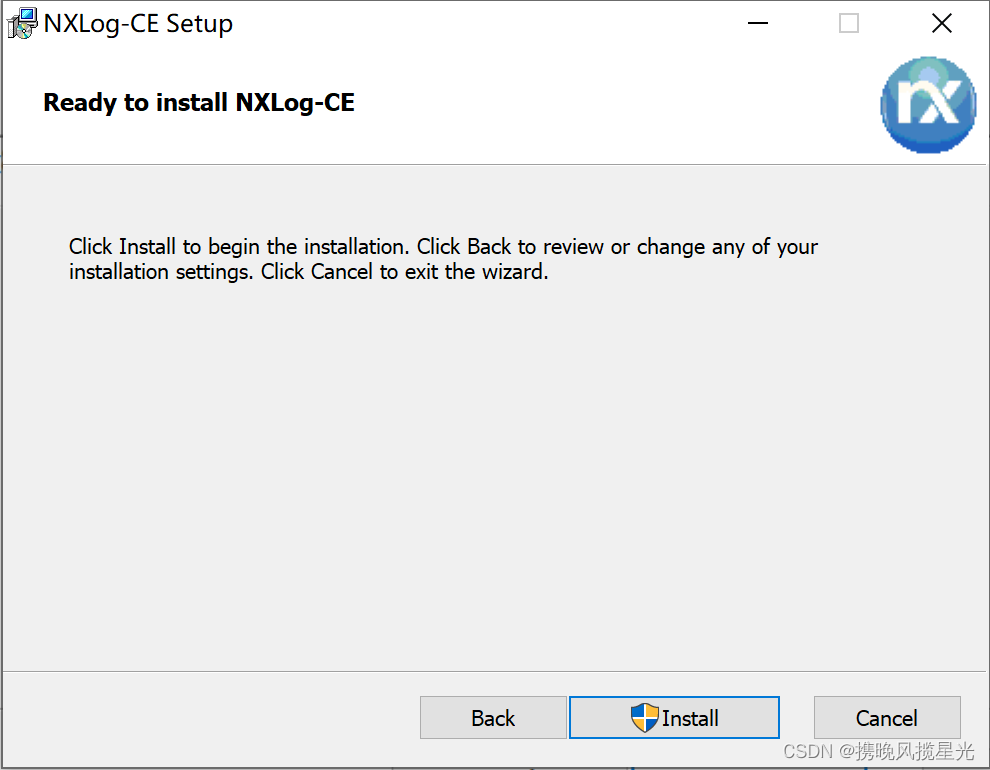
Task: Select Cancel to abort NXLog-CE setup
Action: coord(886,717)
